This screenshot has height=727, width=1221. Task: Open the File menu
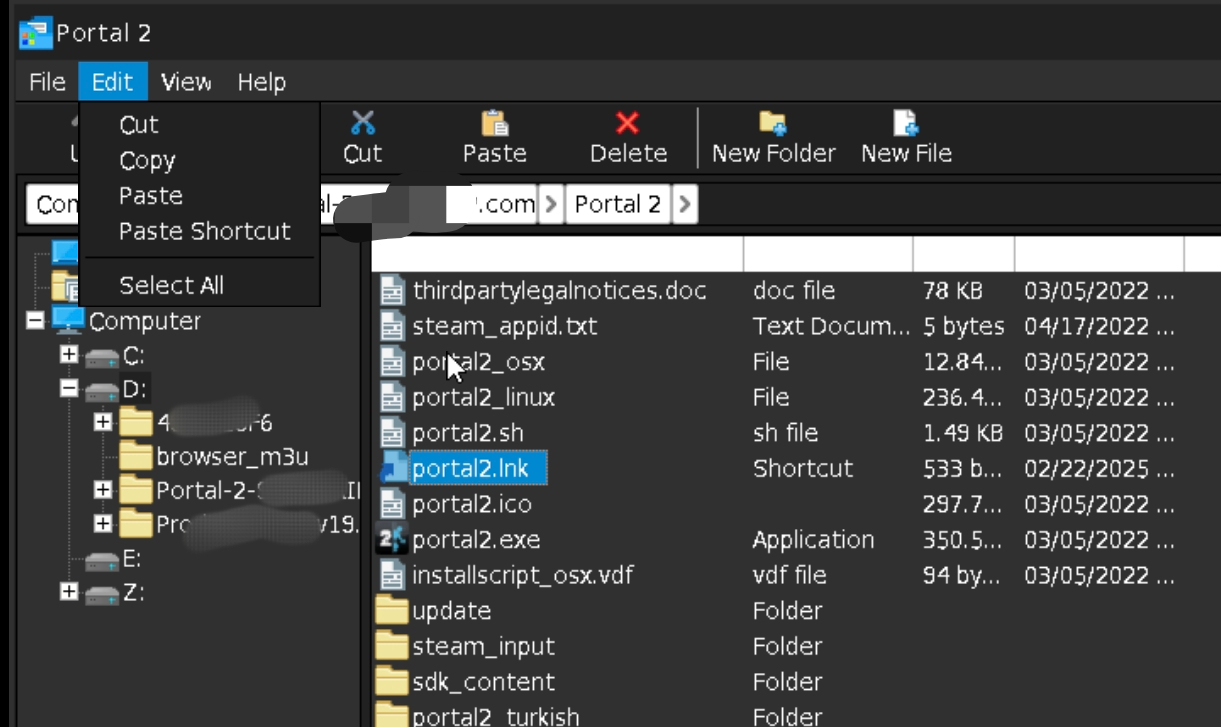(47, 82)
